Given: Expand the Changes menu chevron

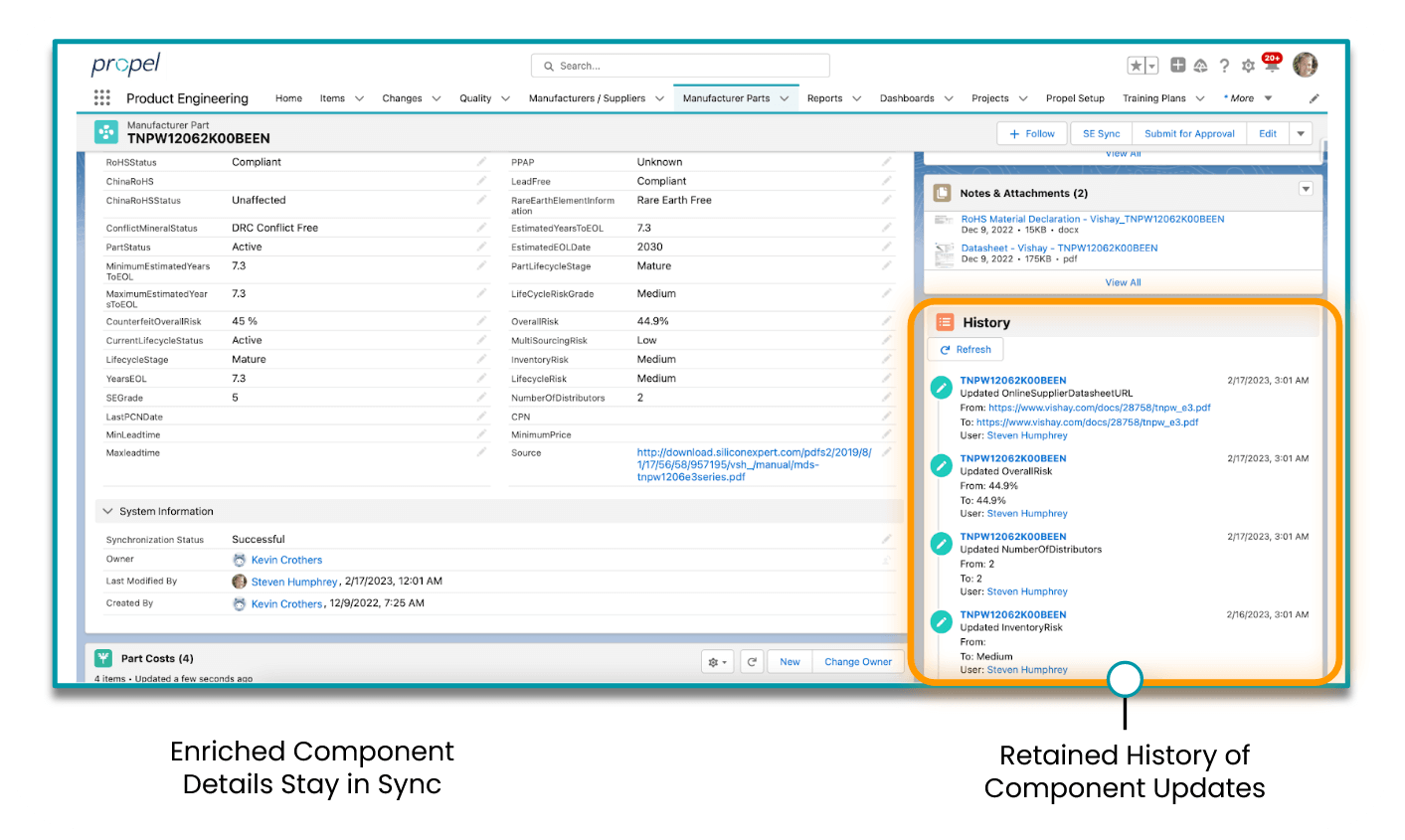Looking at the screenshot, I should [x=434, y=98].
